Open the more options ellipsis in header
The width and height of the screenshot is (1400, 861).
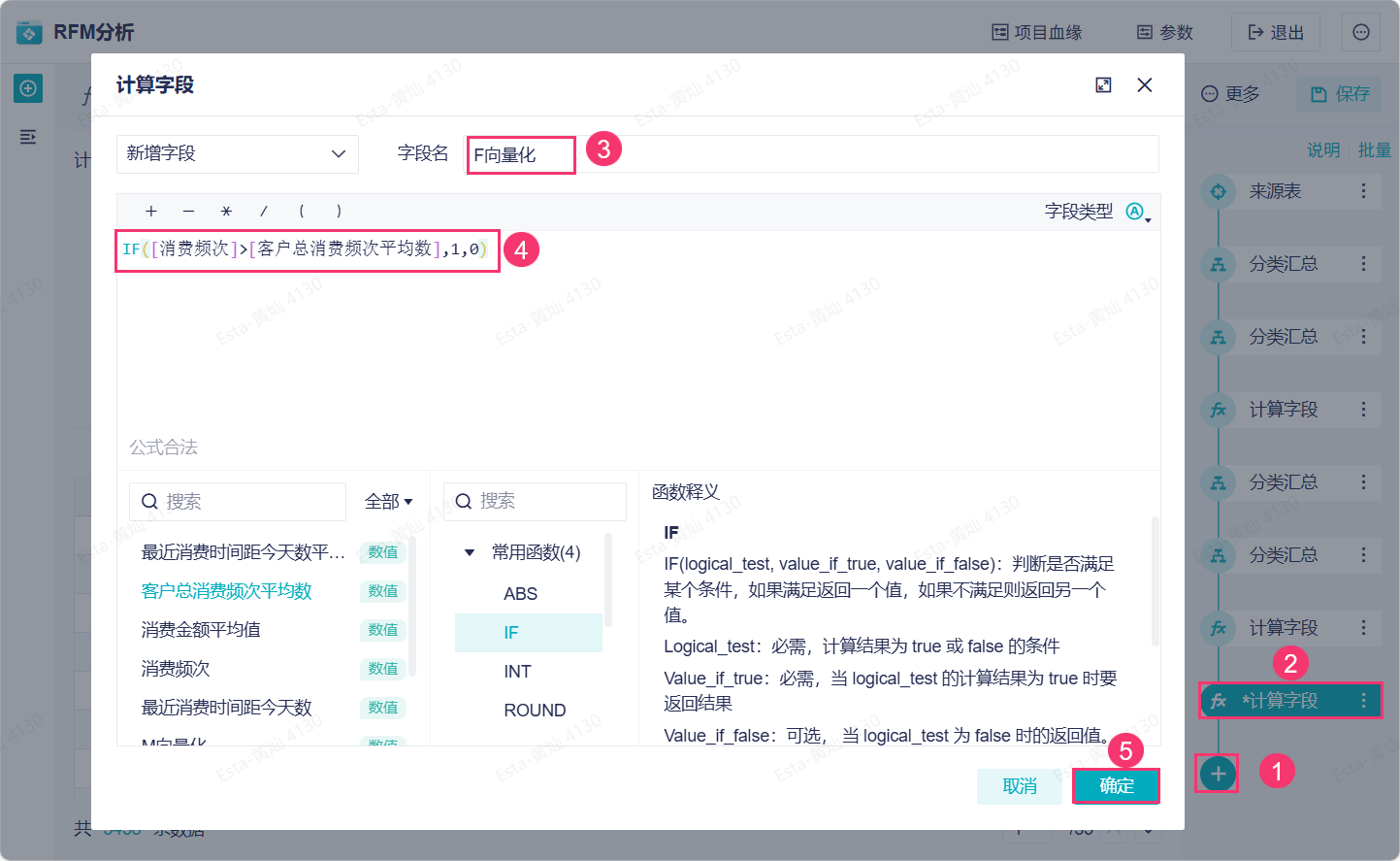[1361, 33]
